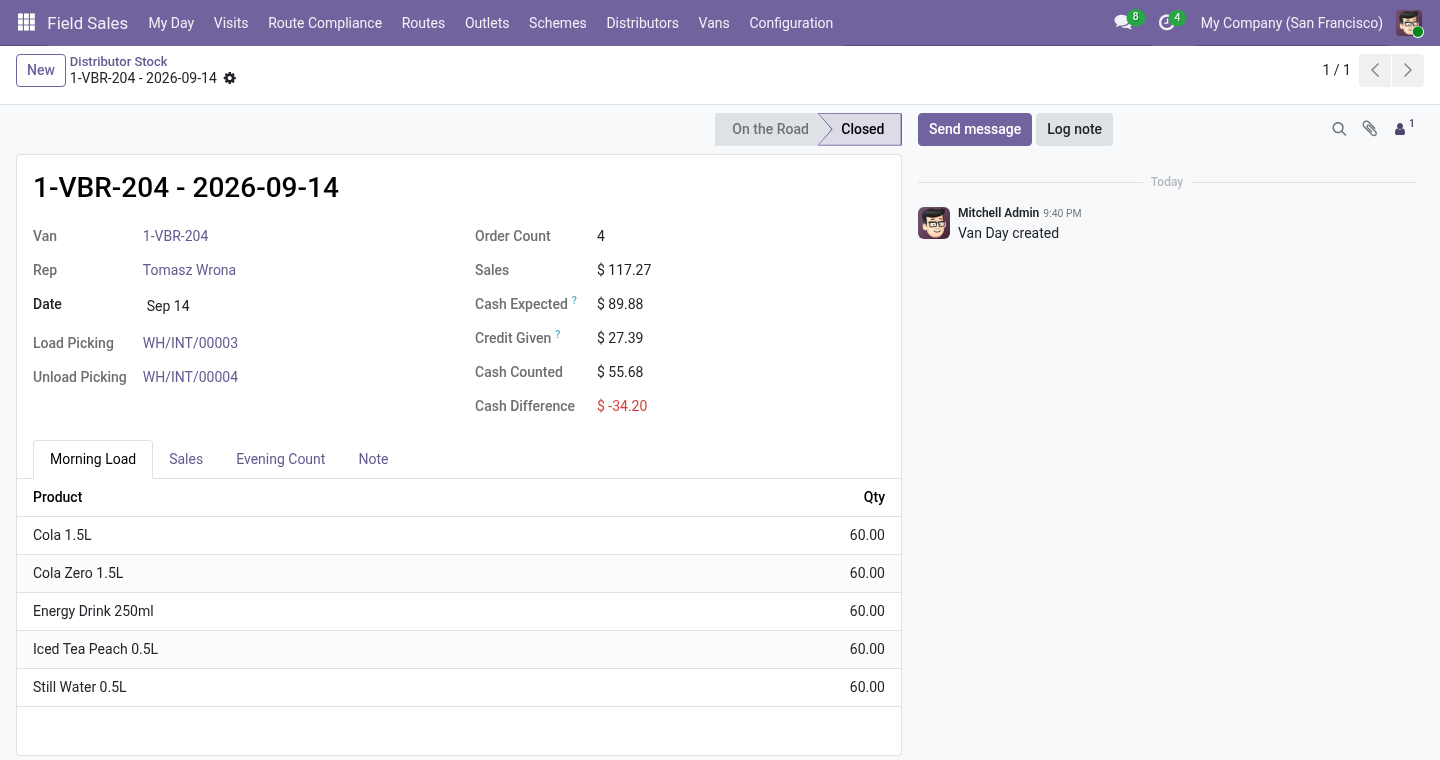Open Routes menu

(x=423, y=23)
